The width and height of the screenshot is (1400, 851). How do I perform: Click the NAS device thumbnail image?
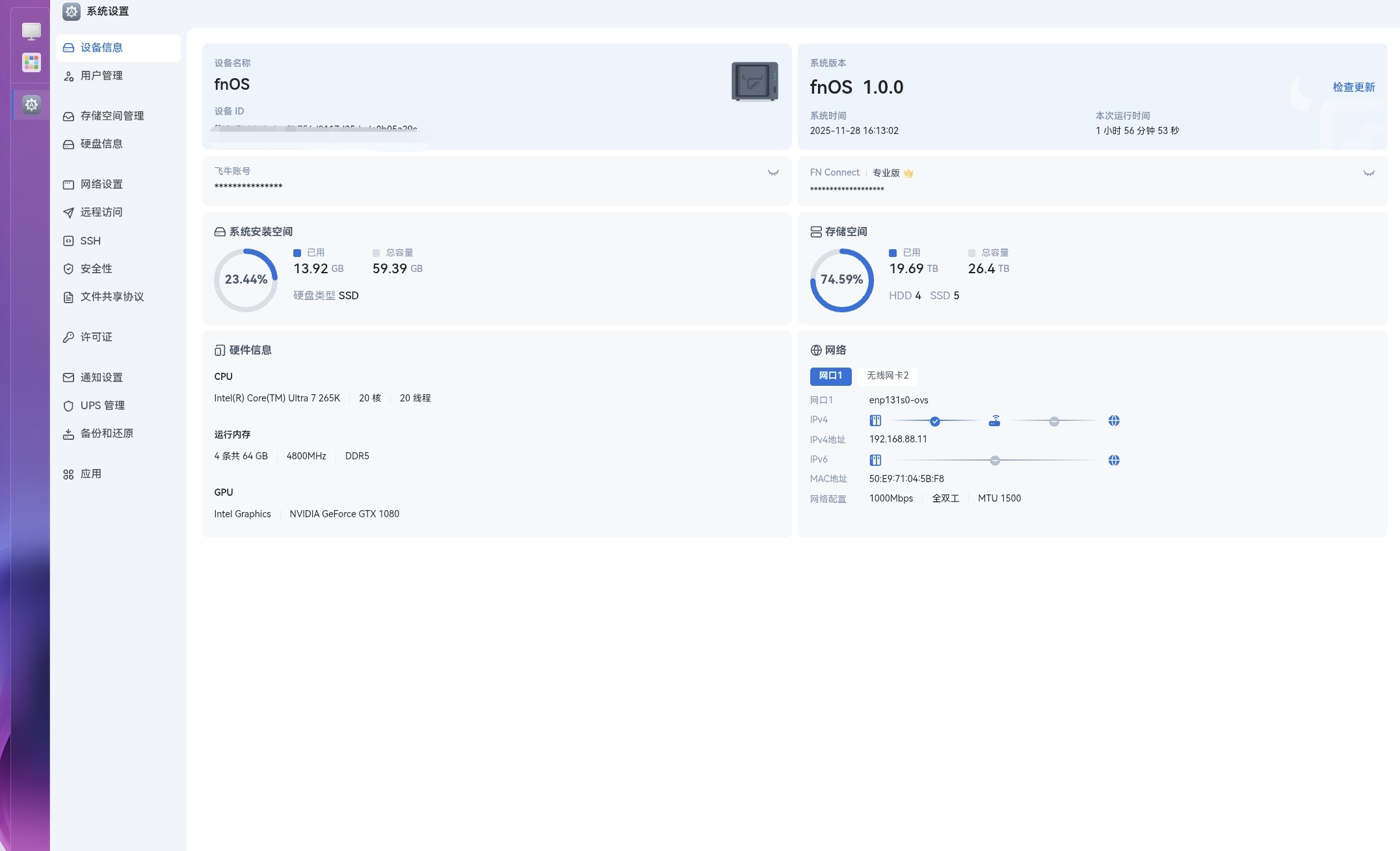(x=754, y=81)
